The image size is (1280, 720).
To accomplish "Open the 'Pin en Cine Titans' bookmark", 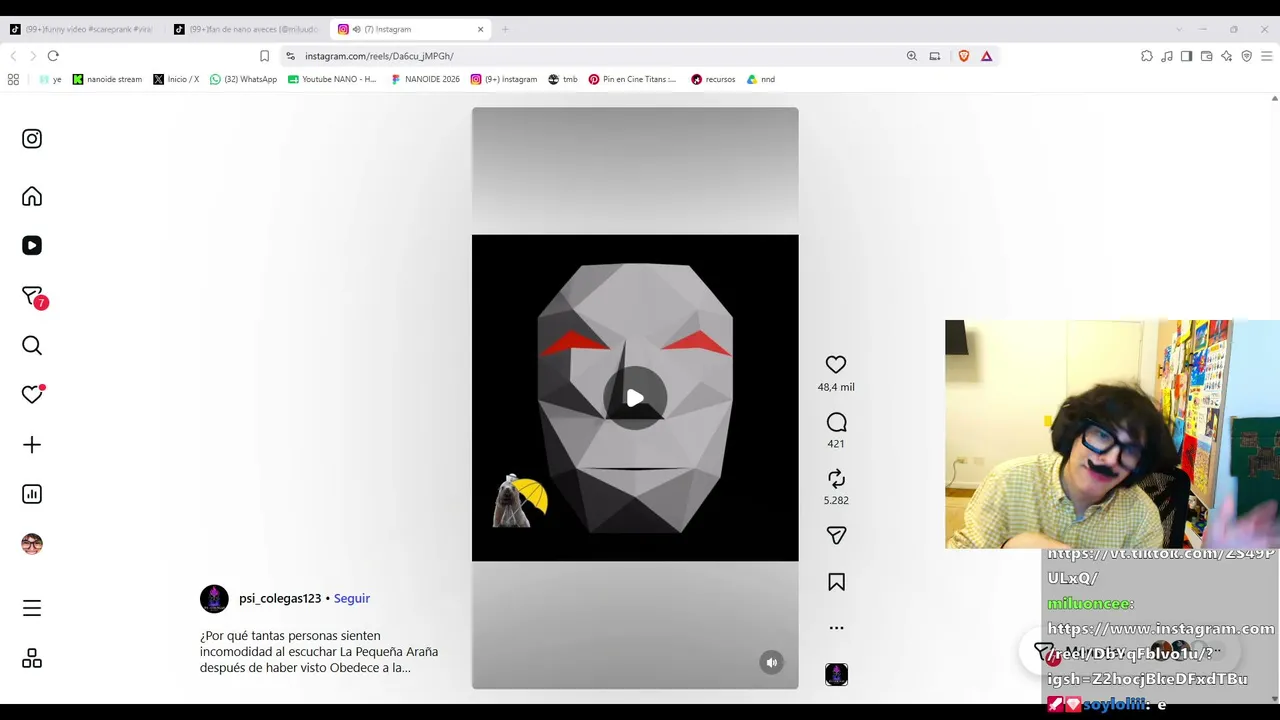I will [x=632, y=79].
